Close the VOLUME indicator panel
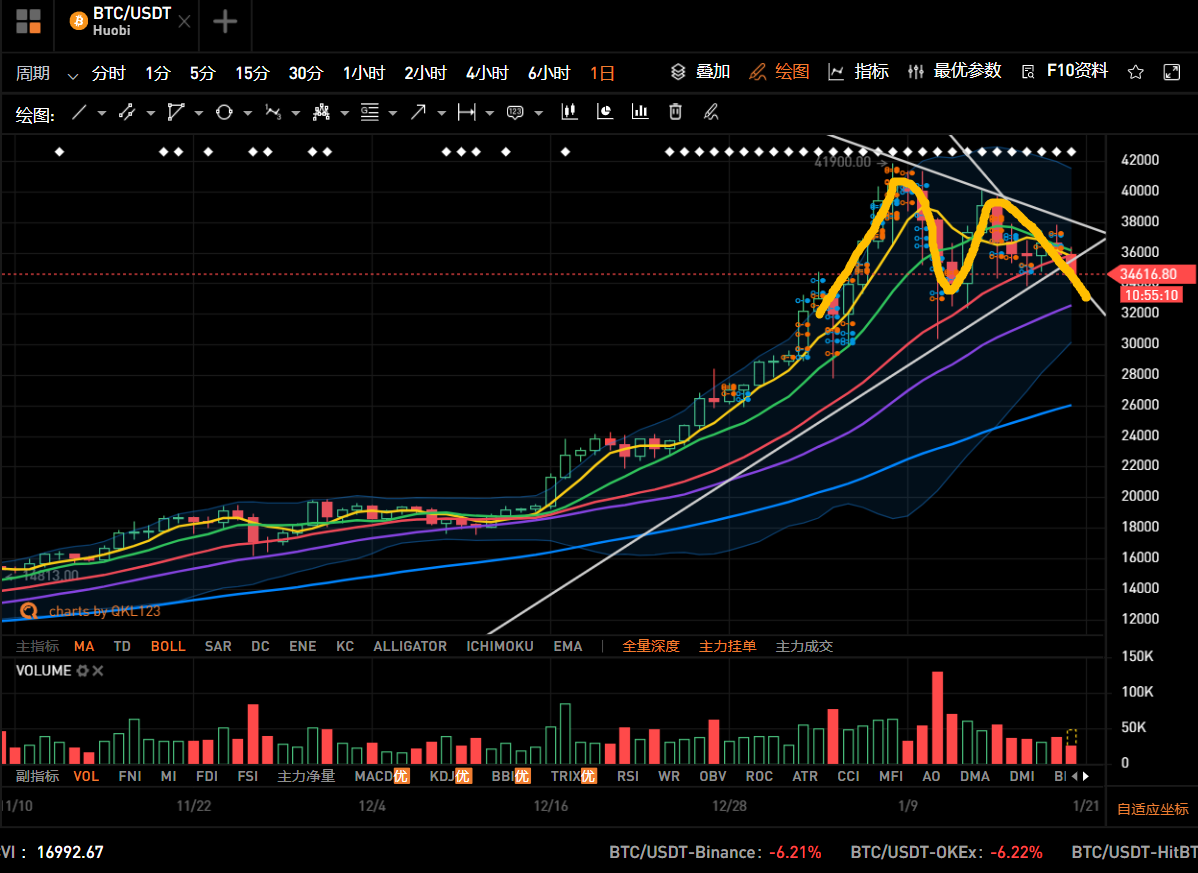This screenshot has width=1198, height=873. 98,671
